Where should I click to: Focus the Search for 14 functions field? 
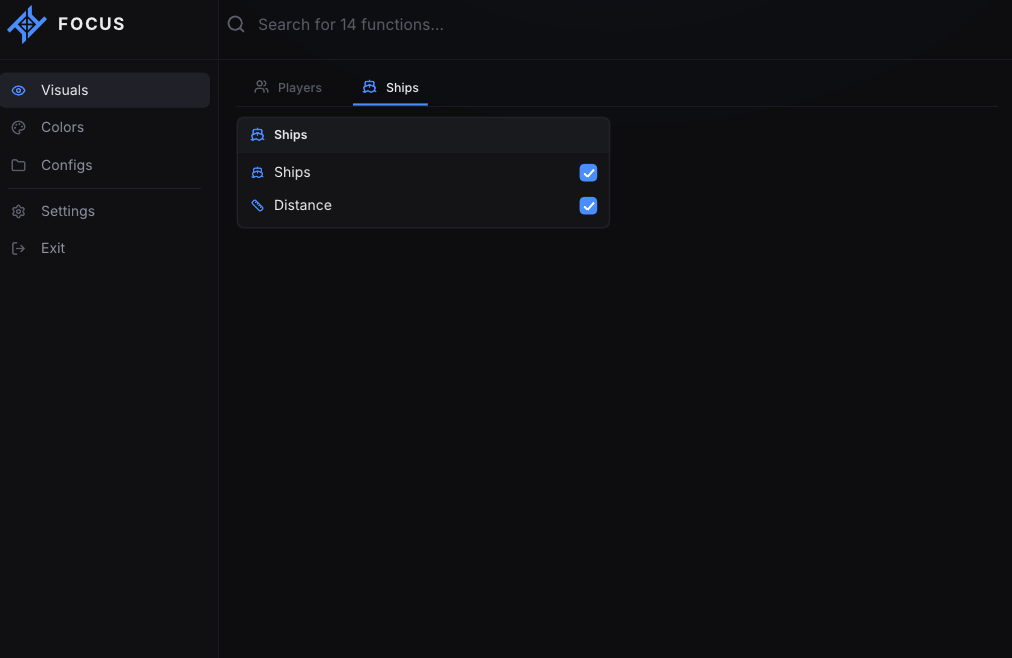point(613,25)
